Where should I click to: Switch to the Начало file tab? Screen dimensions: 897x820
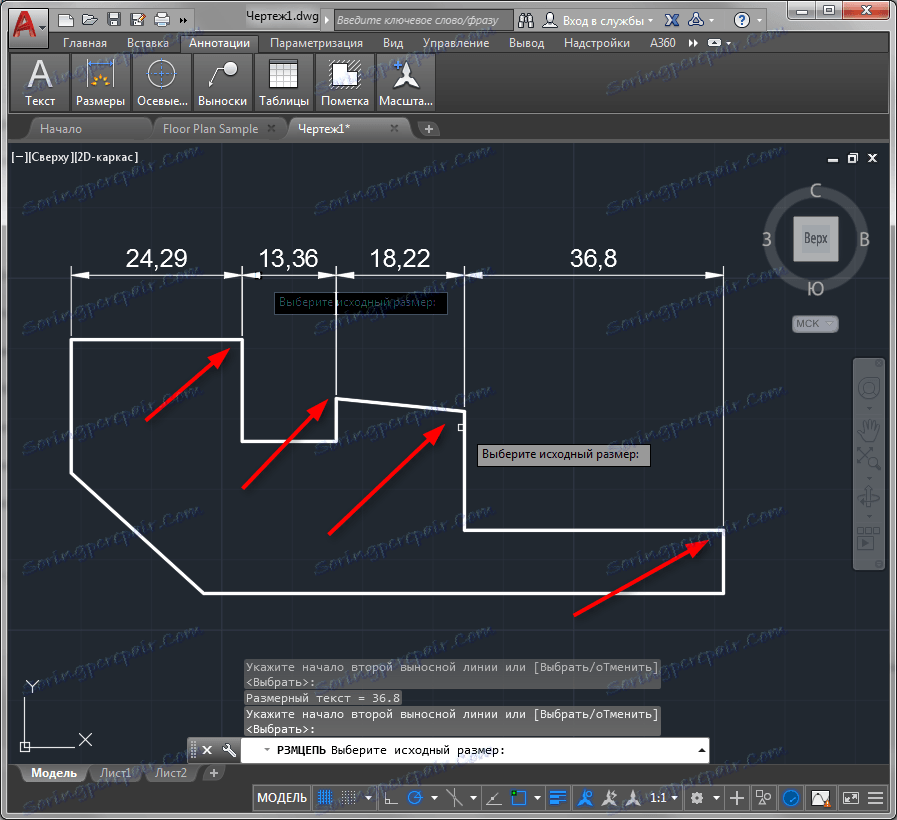[x=61, y=129]
